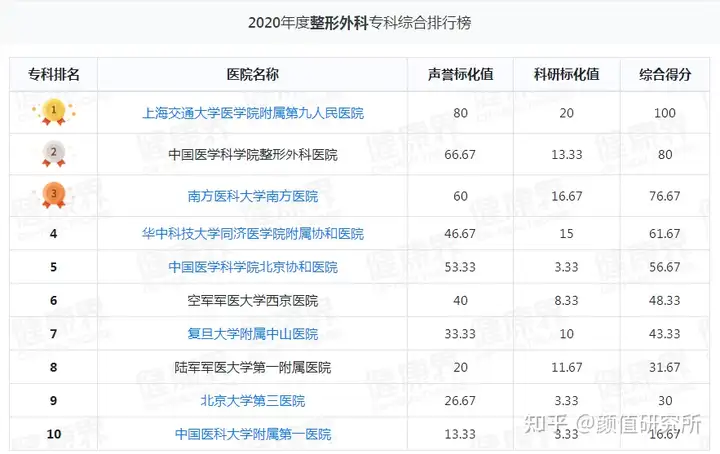Click total score 56.67
Image resolution: width=720 pixels, height=454 pixels.
(665, 267)
